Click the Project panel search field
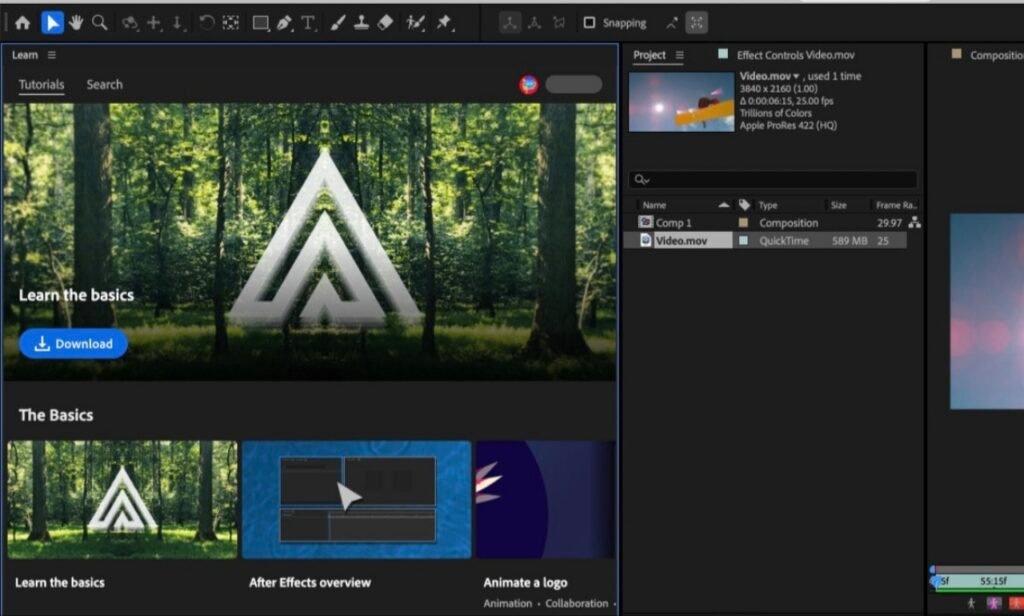 tap(780, 180)
